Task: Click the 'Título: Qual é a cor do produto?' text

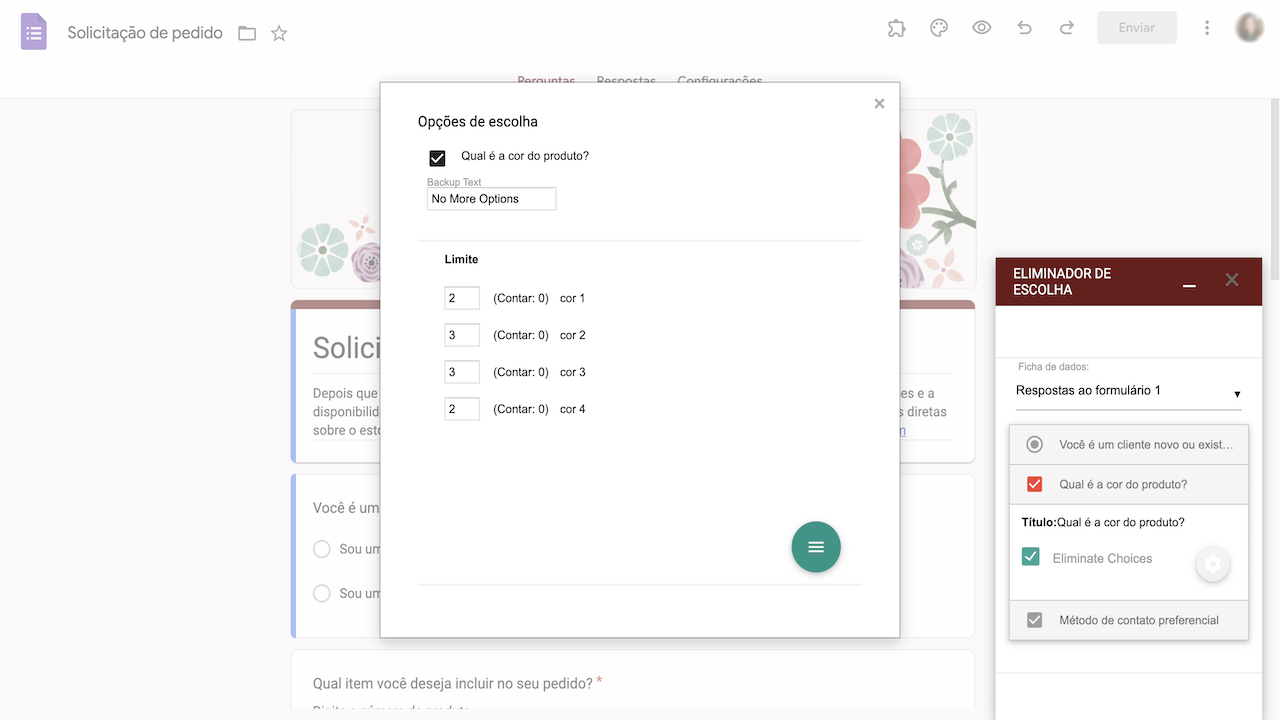Action: click(1103, 522)
